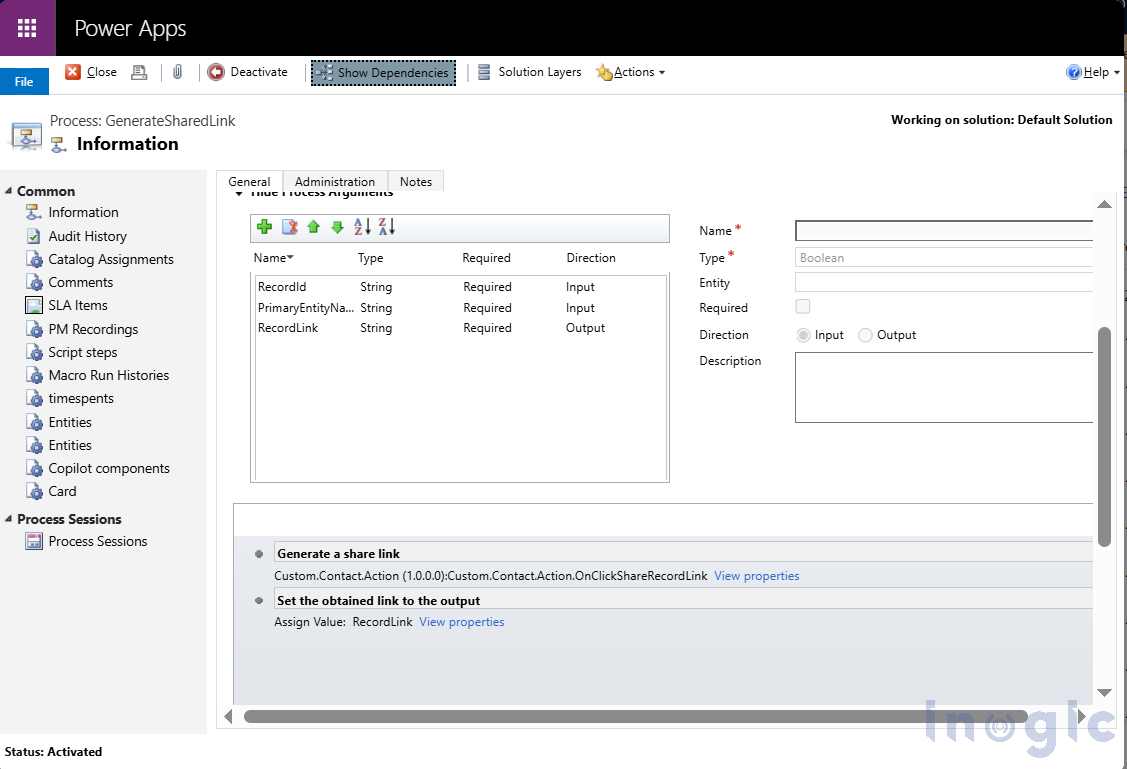Click the horizontal scroll left arrow
Screen dimensions: 1127x769
point(229,717)
